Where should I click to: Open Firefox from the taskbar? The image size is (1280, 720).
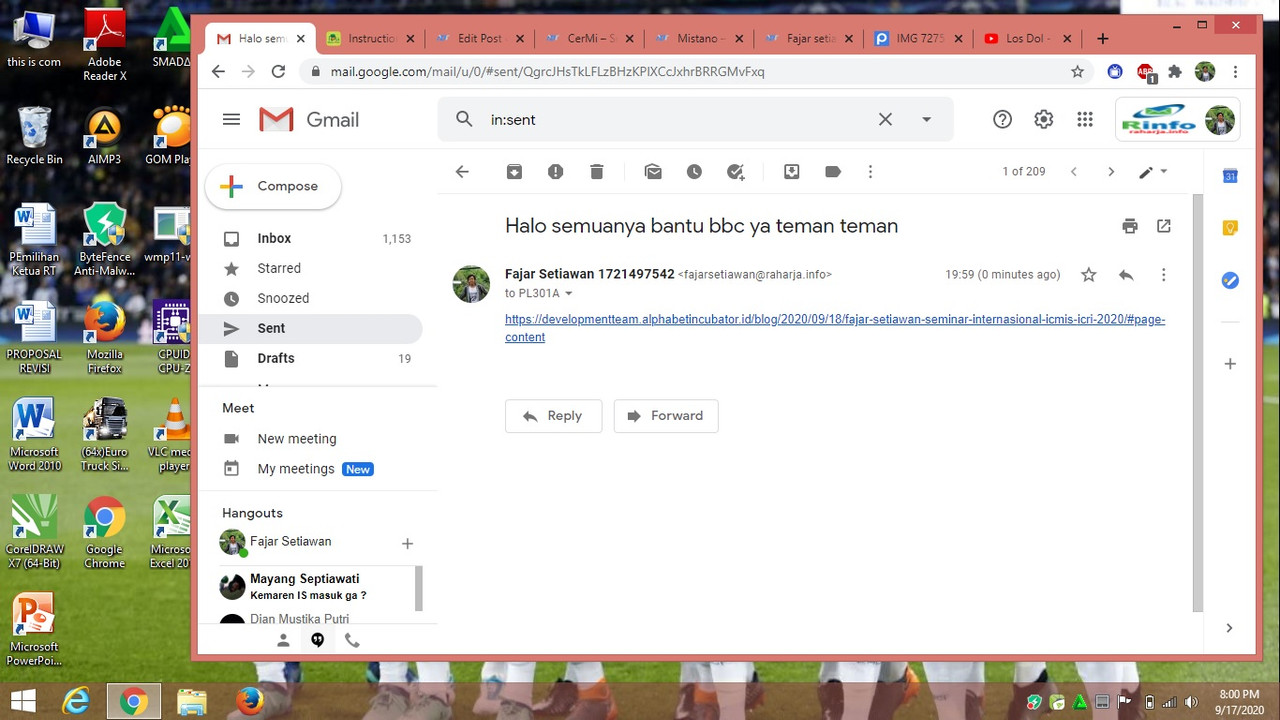click(250, 701)
